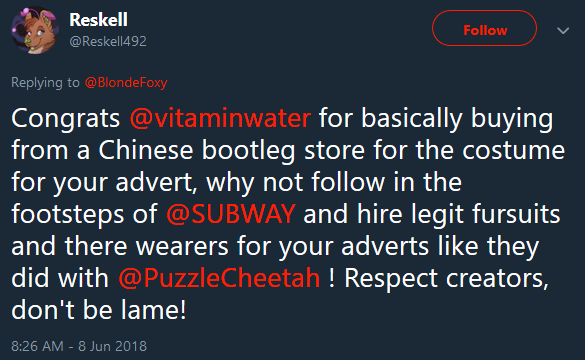Open the Reskell display name profile
585x360 pixels.
(x=98, y=20)
